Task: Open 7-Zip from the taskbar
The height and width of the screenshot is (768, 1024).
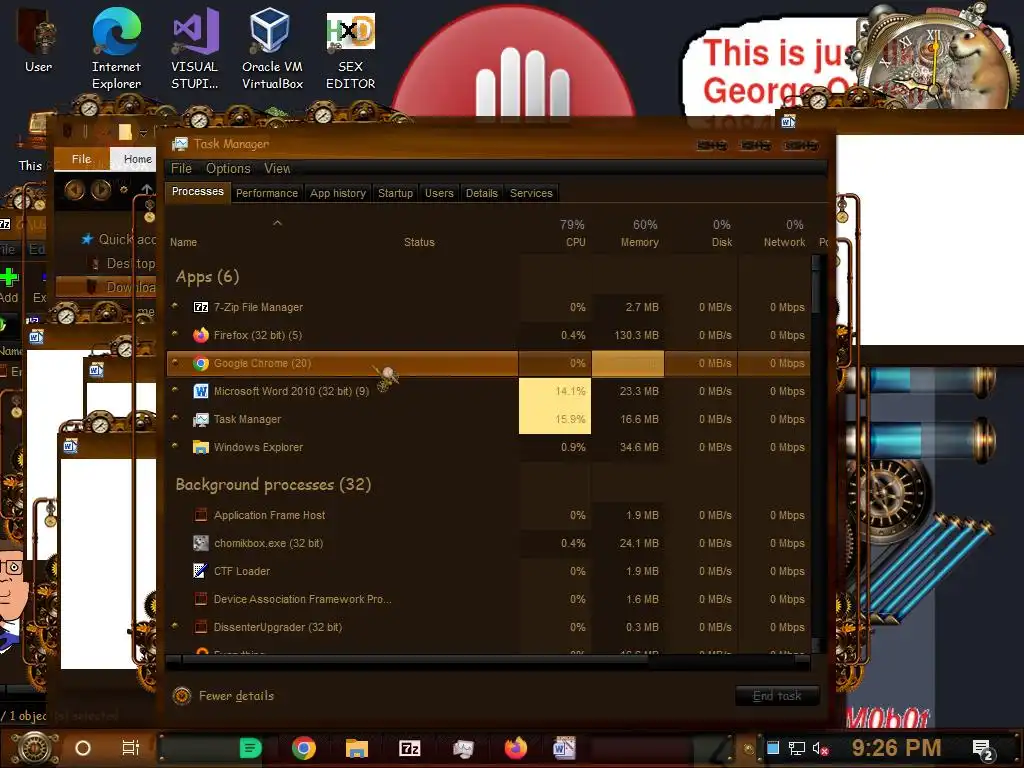Action: click(409, 748)
